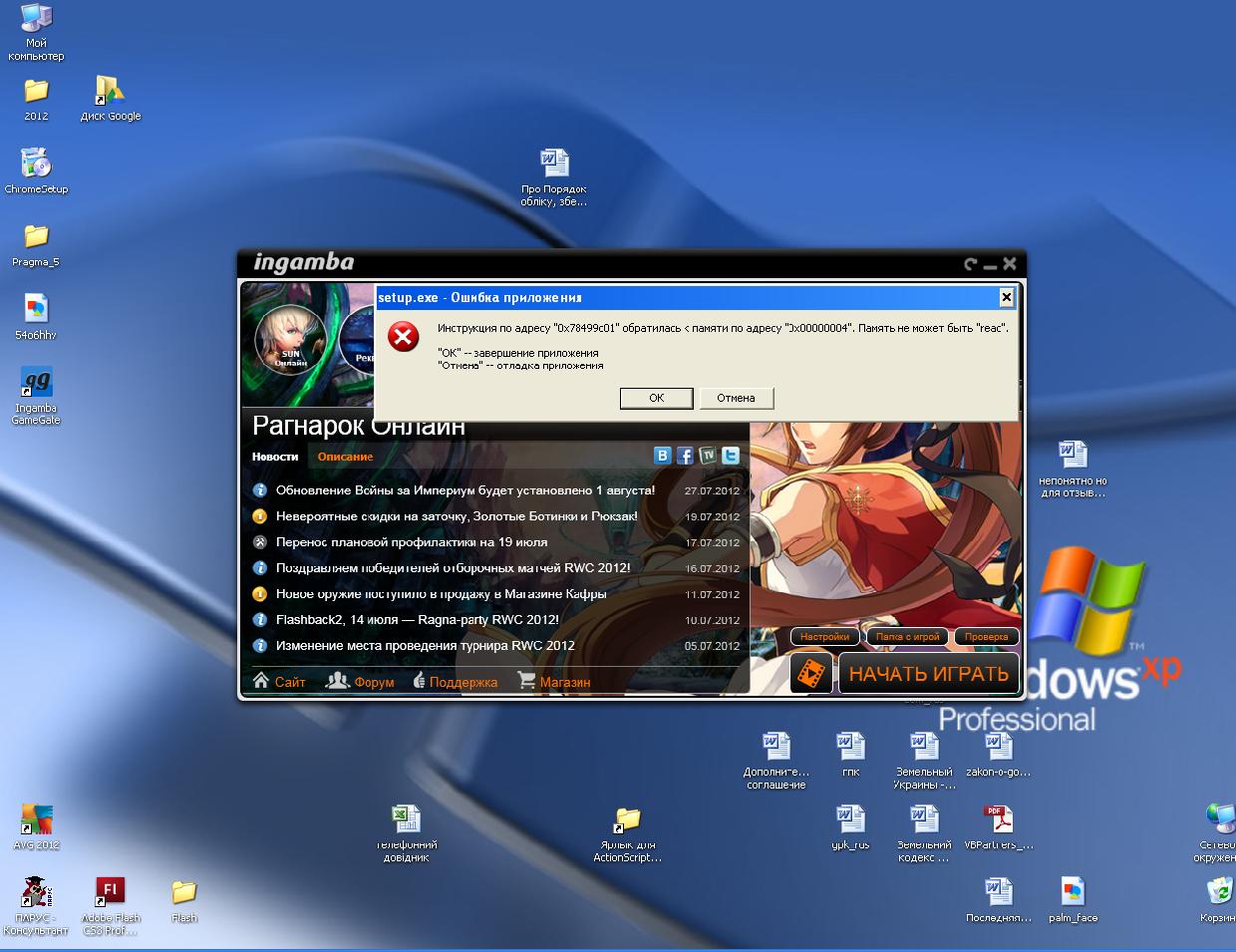Select ПАРУС - Консультант shortcut

click(x=36, y=906)
